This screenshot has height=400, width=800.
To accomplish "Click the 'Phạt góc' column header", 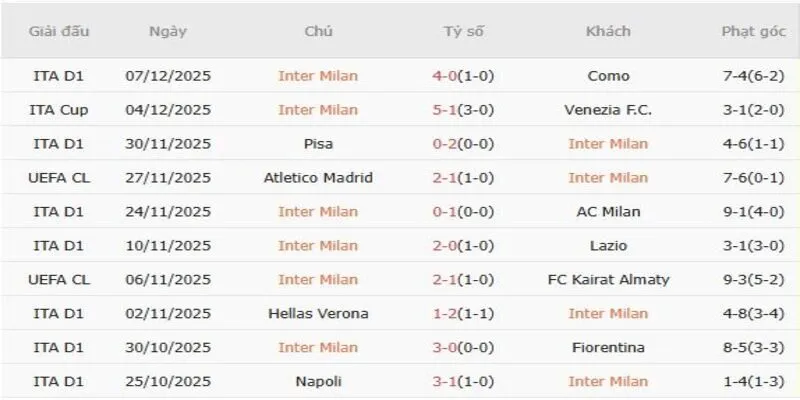I will [755, 31].
